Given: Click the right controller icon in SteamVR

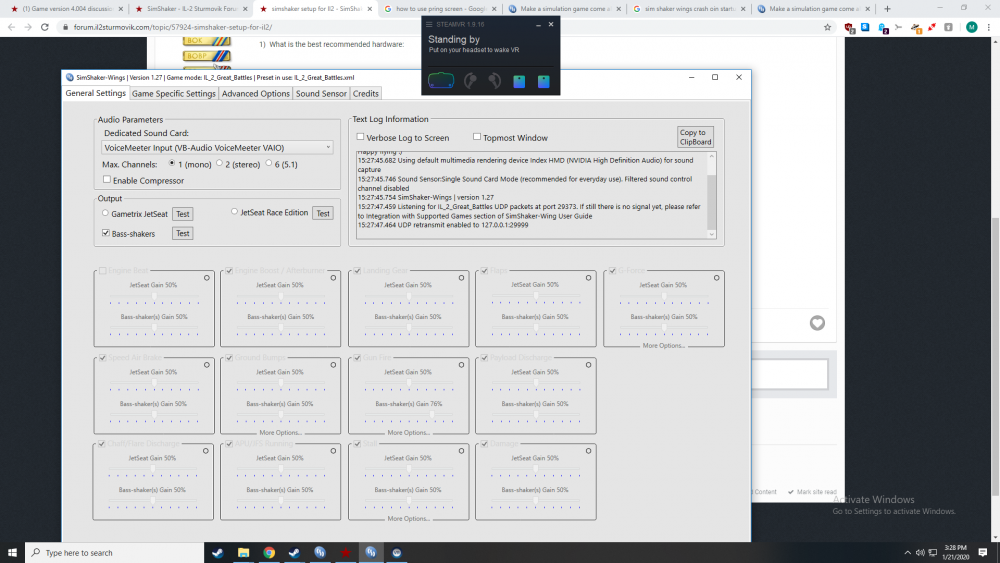Looking at the screenshot, I should point(494,81).
